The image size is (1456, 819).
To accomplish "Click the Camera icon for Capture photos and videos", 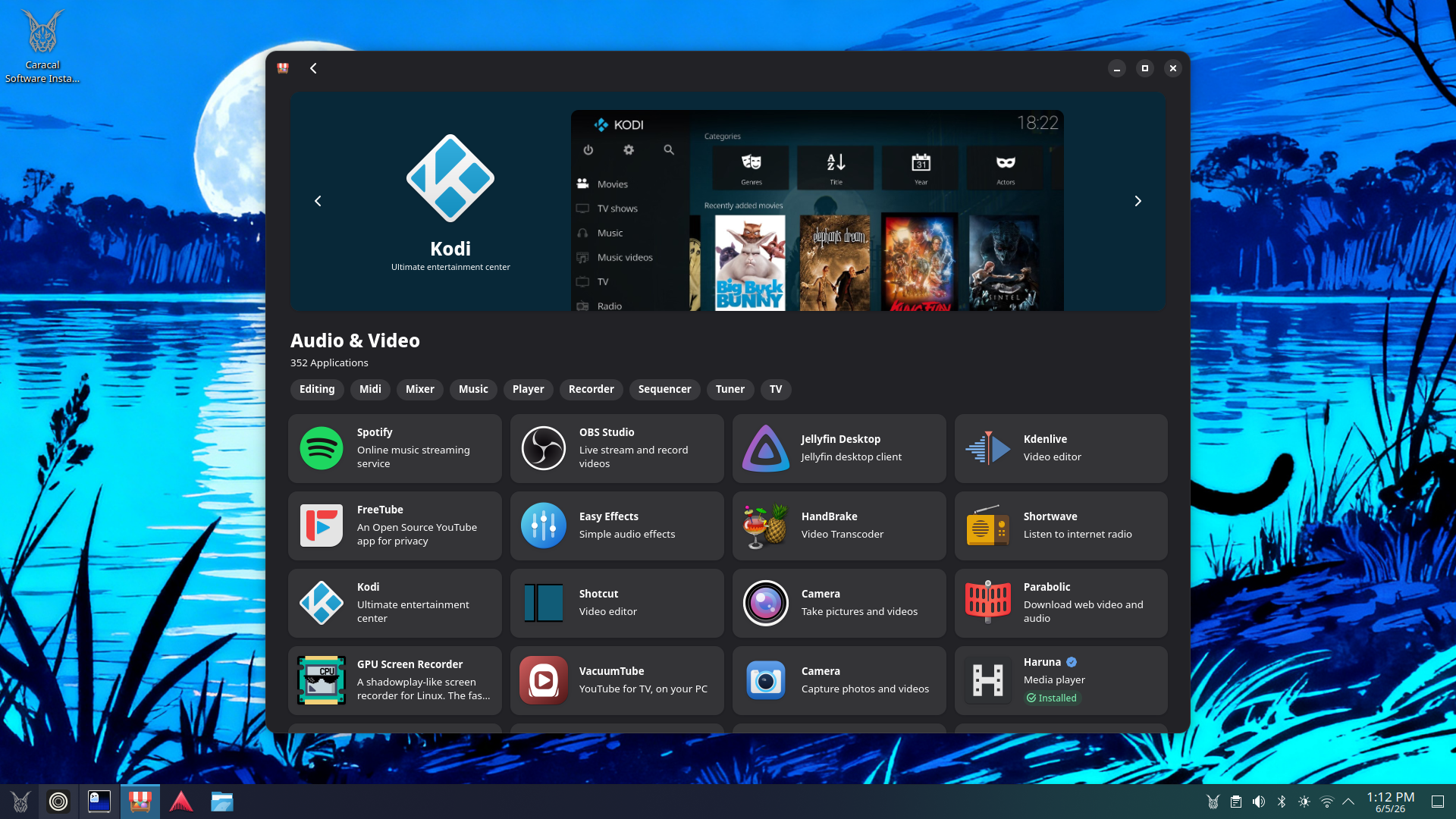I will point(766,680).
